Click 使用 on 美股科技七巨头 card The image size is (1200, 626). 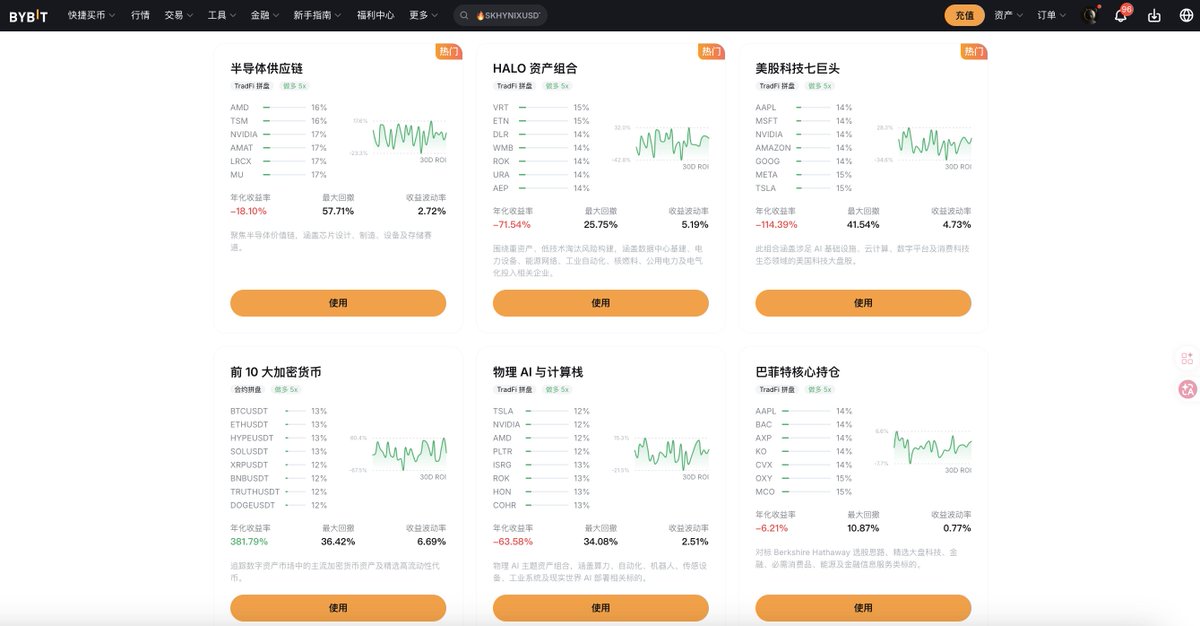(x=863, y=303)
